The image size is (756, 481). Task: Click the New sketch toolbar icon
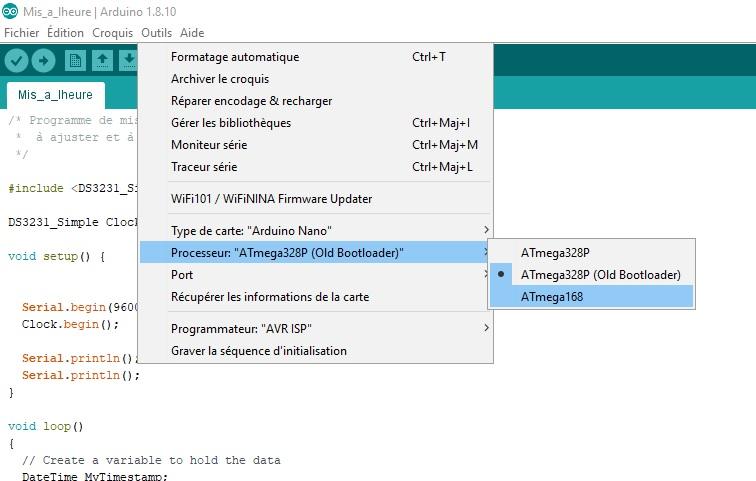coord(75,61)
